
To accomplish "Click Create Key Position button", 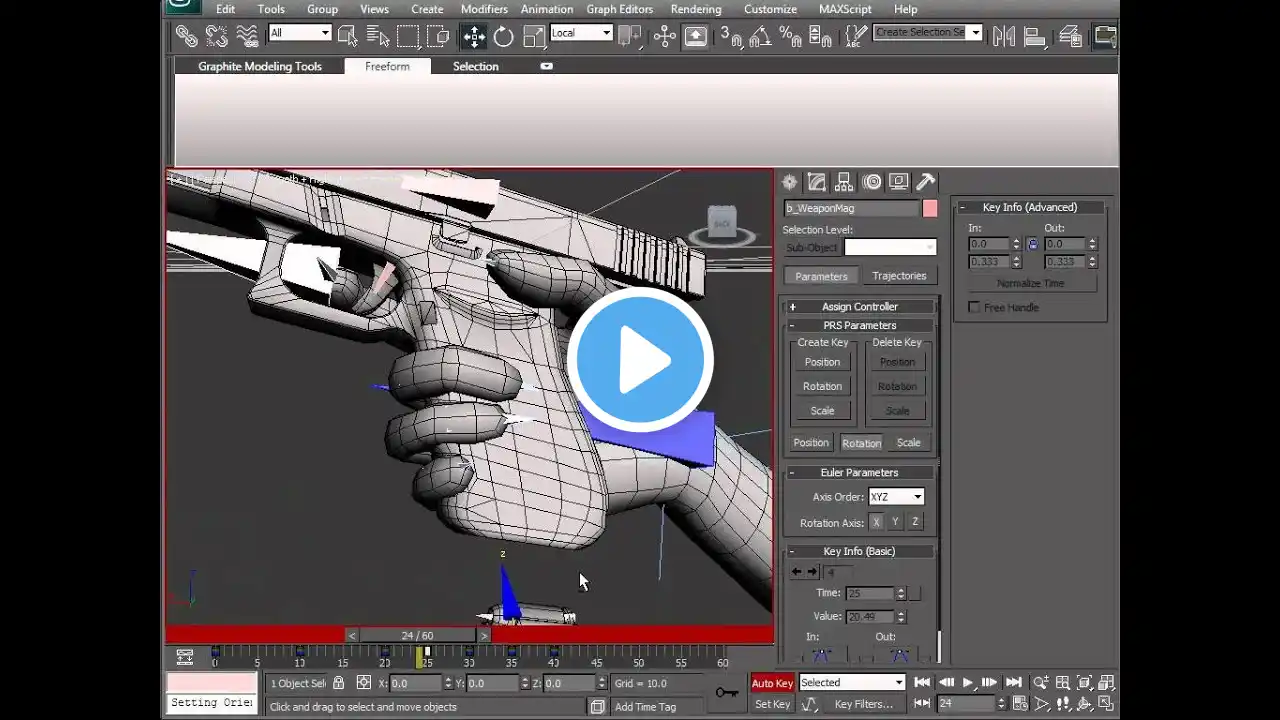I will [822, 362].
